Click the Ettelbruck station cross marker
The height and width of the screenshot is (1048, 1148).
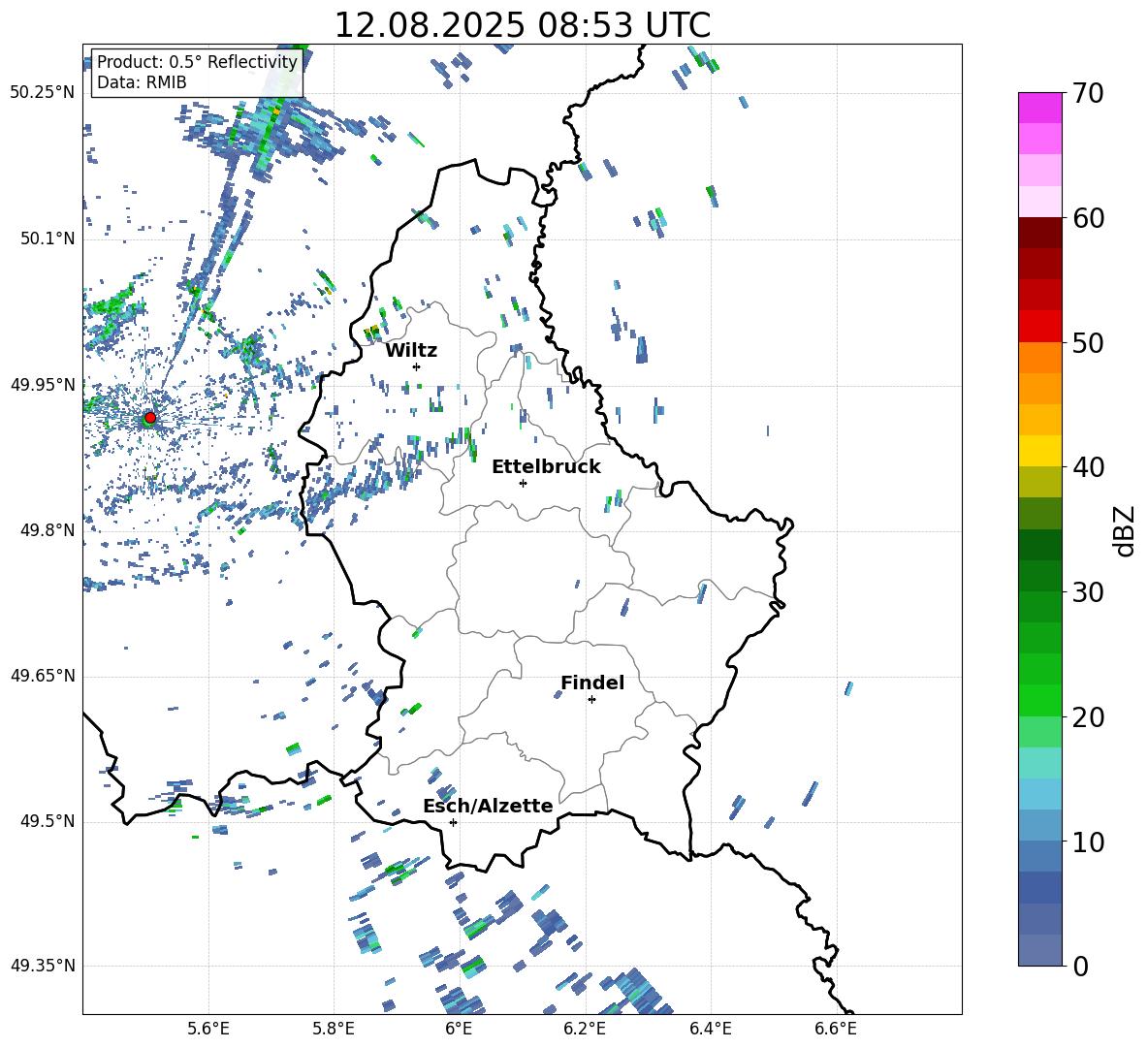523,483
